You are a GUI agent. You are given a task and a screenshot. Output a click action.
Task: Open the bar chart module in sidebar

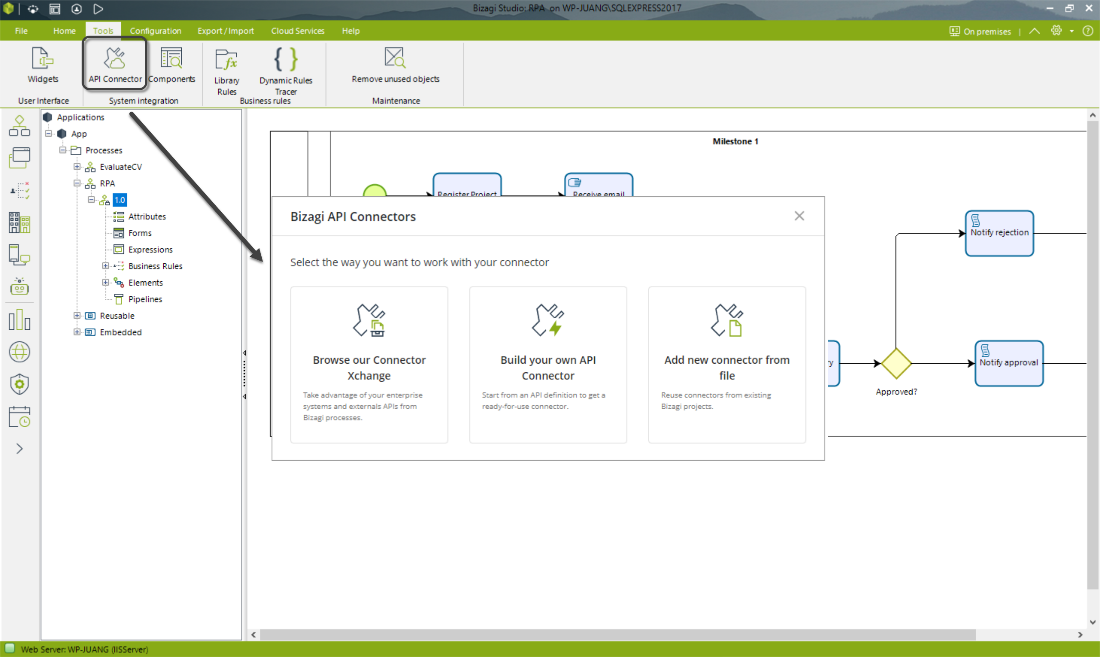click(20, 320)
